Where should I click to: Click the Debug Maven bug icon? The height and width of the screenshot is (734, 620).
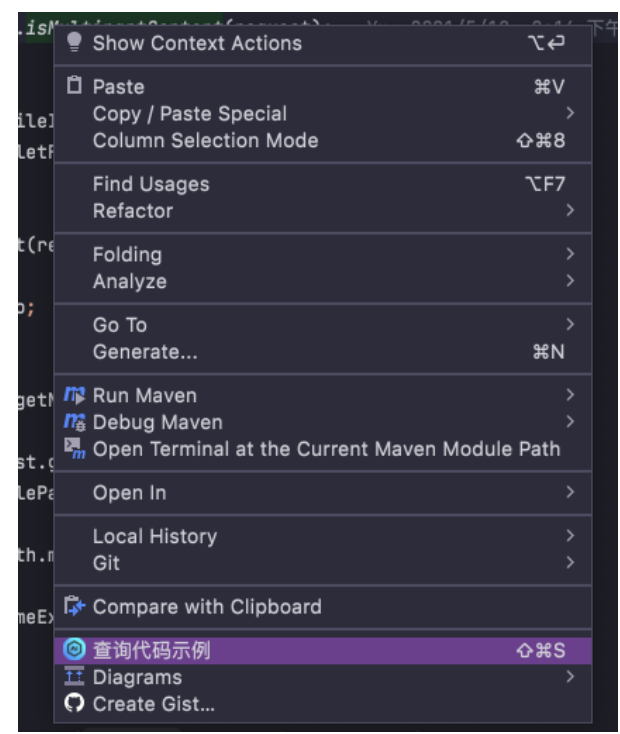point(74,422)
